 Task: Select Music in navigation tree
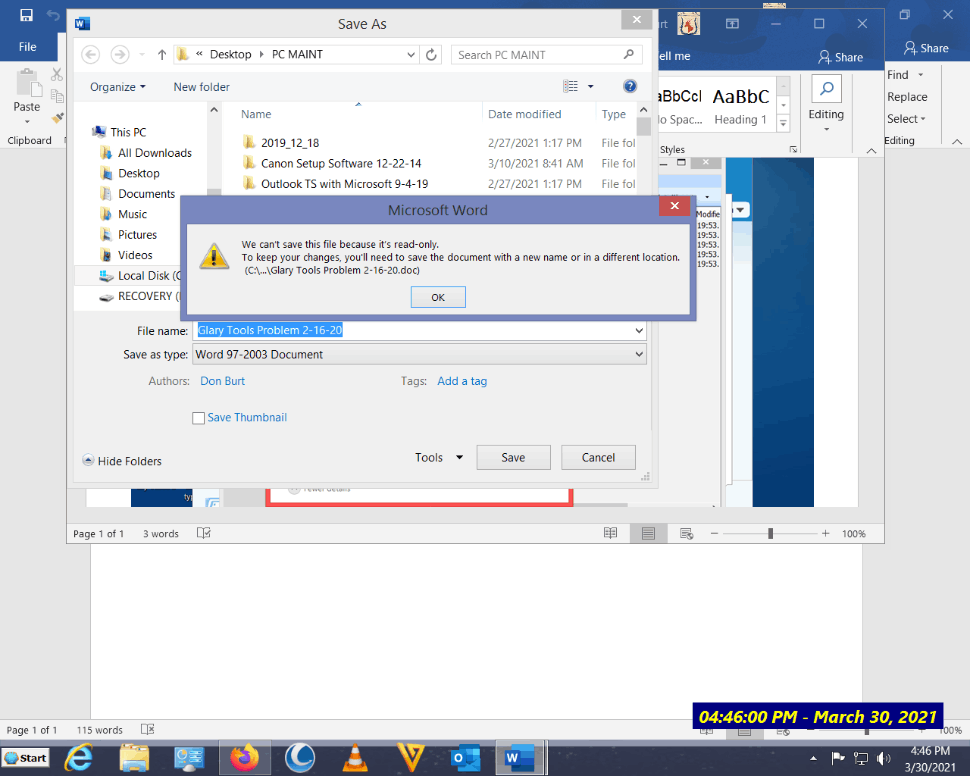point(132,214)
